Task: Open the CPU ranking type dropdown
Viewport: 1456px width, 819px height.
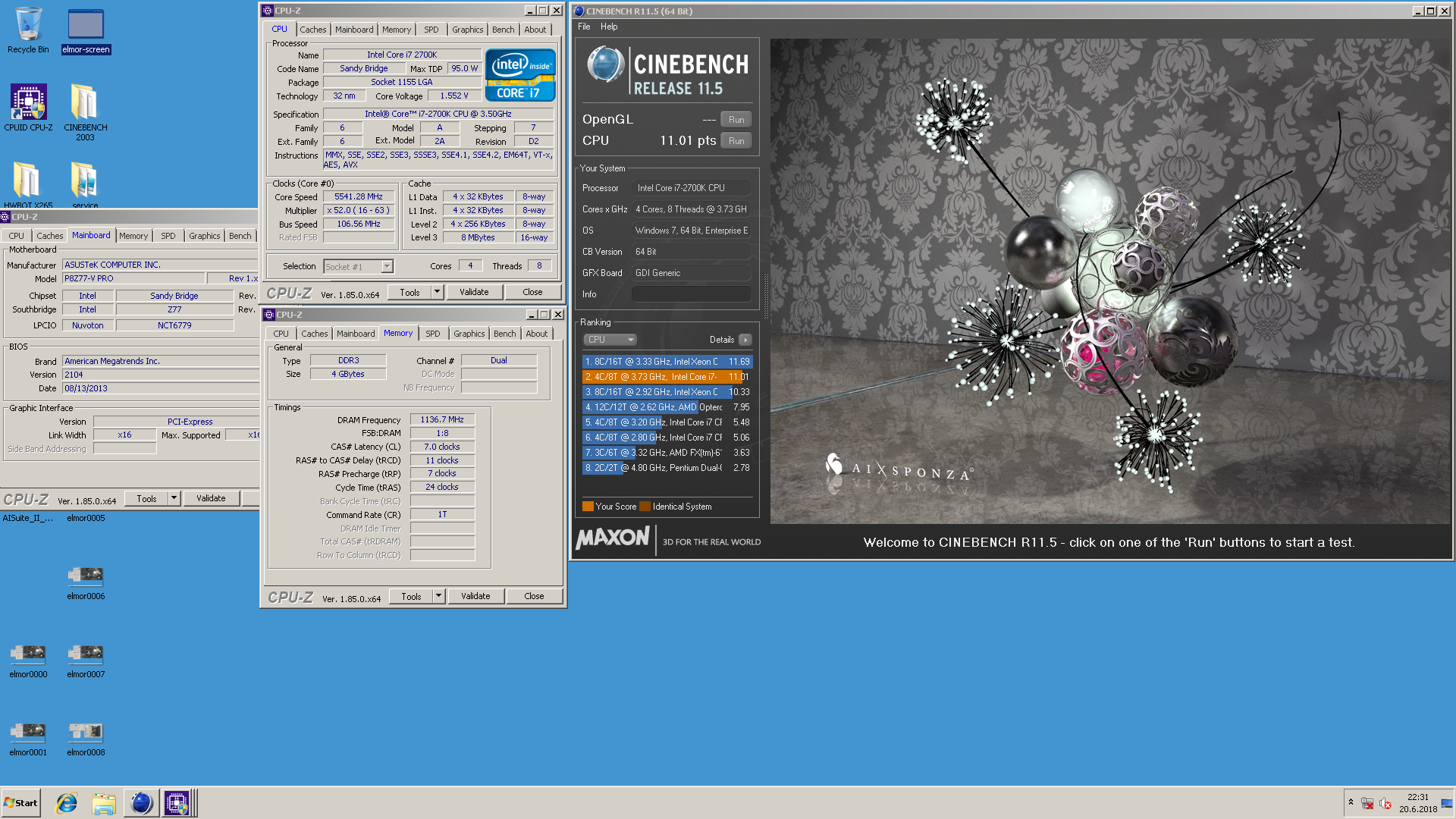Action: pyautogui.click(x=610, y=340)
